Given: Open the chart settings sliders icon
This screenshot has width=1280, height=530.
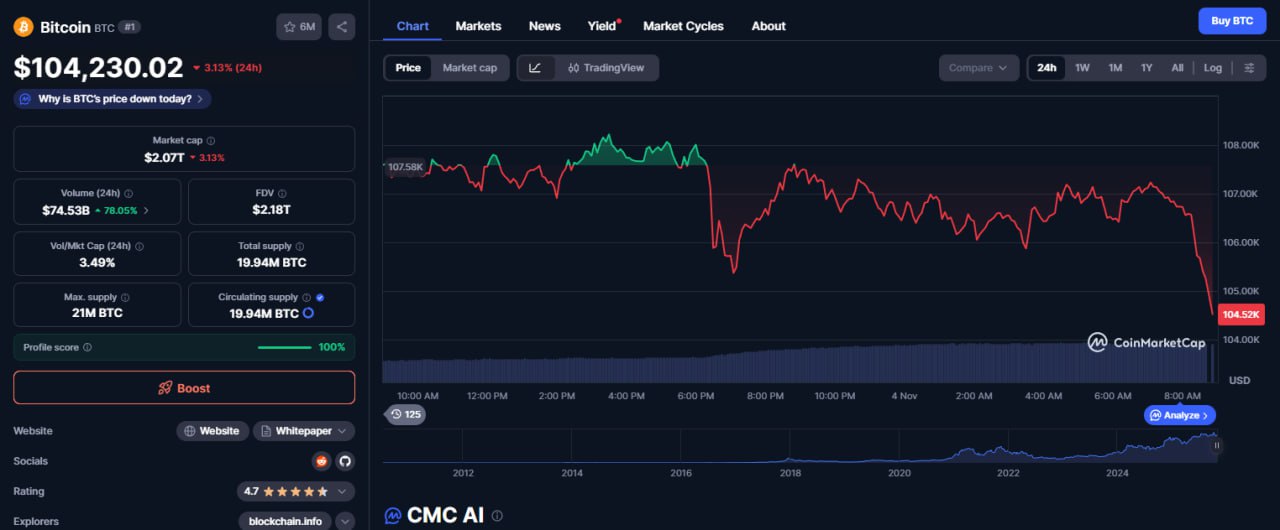Looking at the screenshot, I should (1249, 68).
